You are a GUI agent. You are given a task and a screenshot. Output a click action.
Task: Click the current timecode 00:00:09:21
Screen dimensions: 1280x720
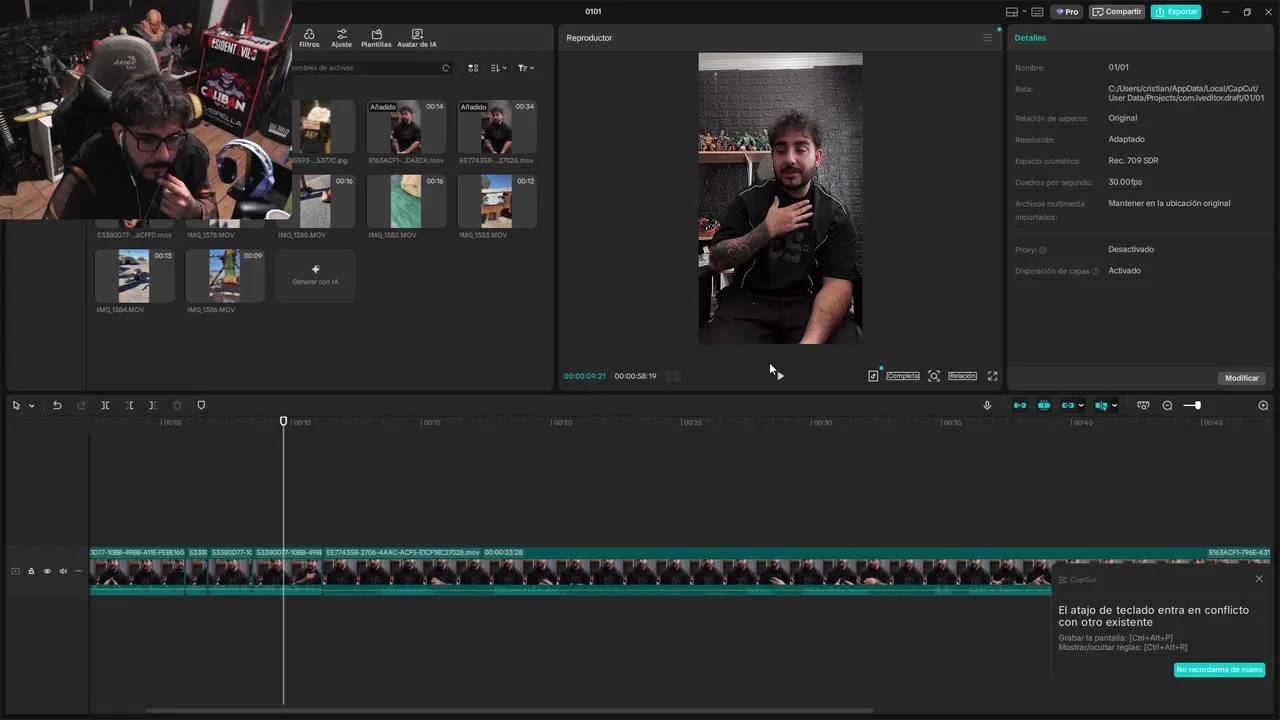[x=585, y=376]
